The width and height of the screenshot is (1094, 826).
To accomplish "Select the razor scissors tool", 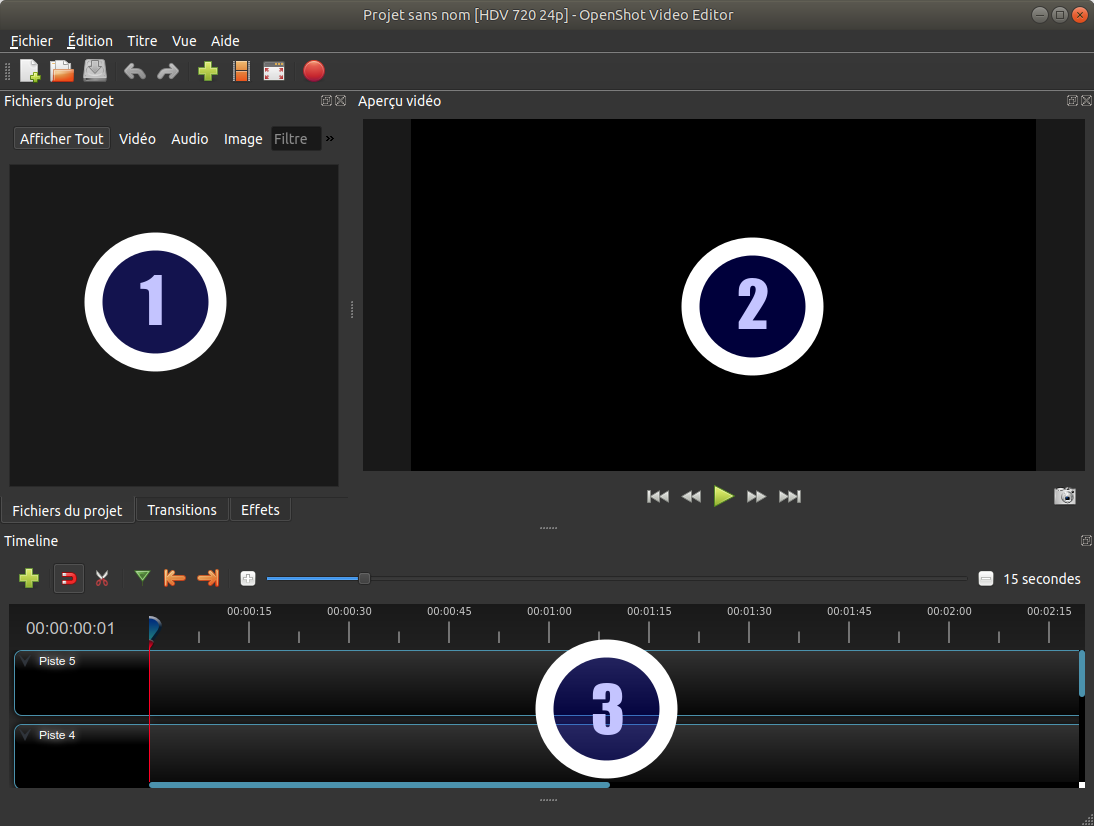I will point(101,578).
